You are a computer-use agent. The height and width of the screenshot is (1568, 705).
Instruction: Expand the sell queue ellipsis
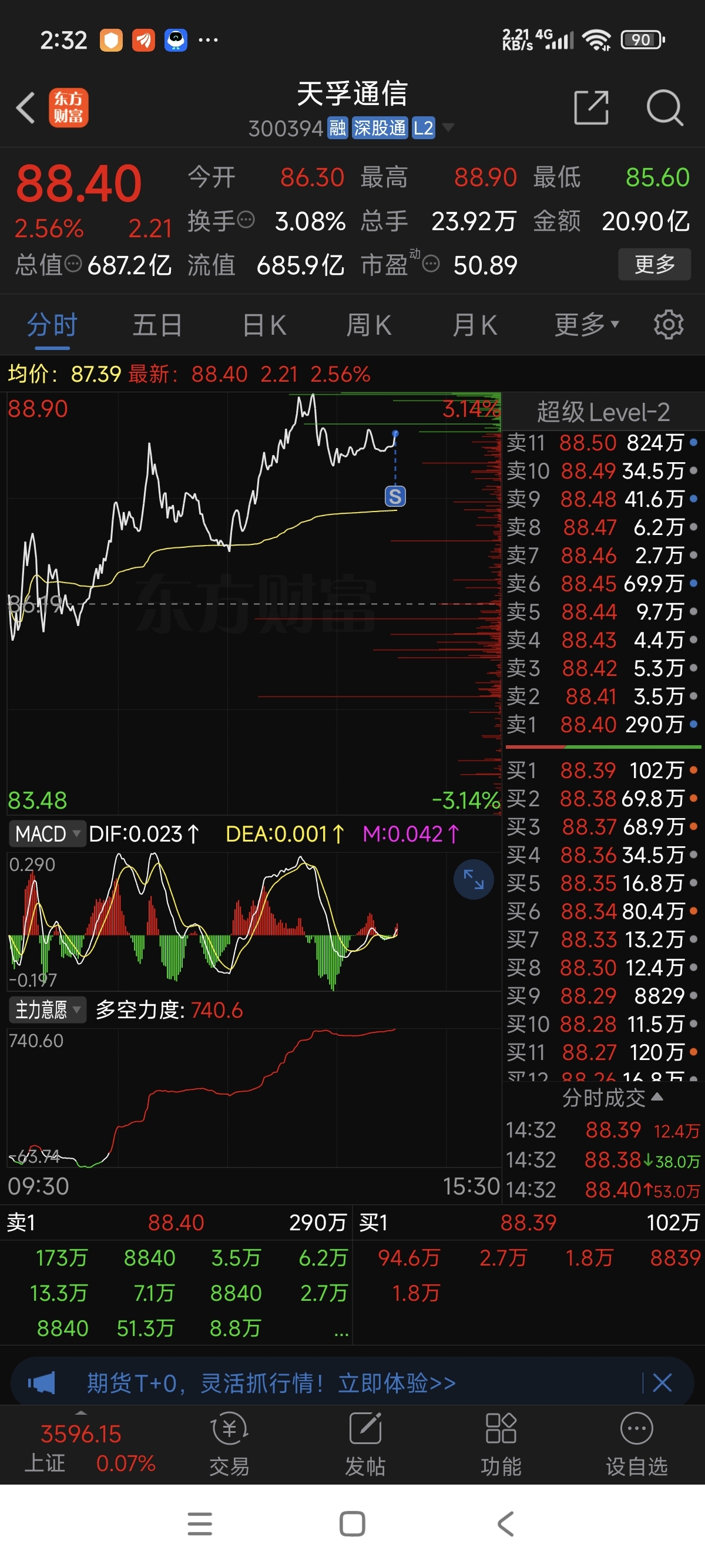[341, 1334]
